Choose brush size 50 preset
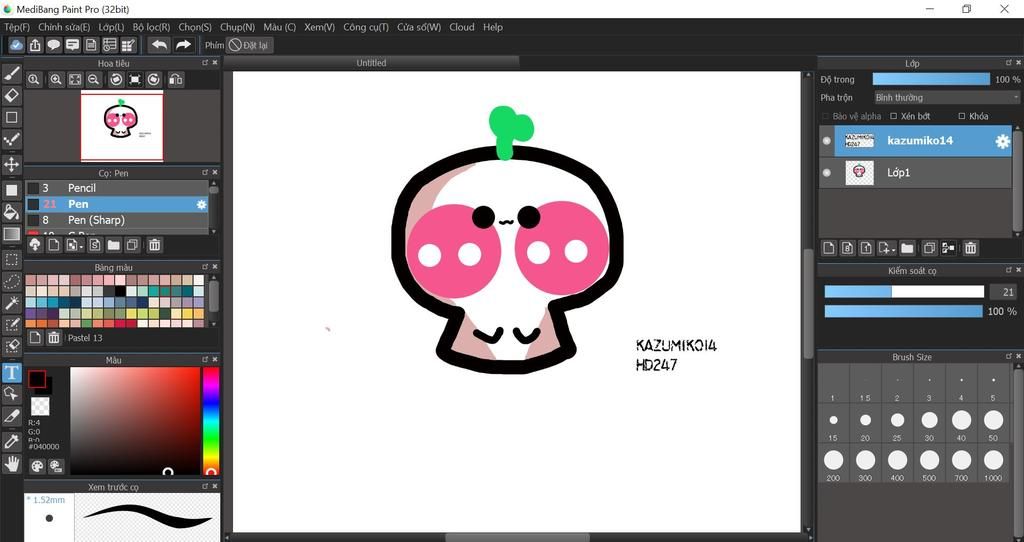Image resolution: width=1024 pixels, height=542 pixels. coord(993,424)
